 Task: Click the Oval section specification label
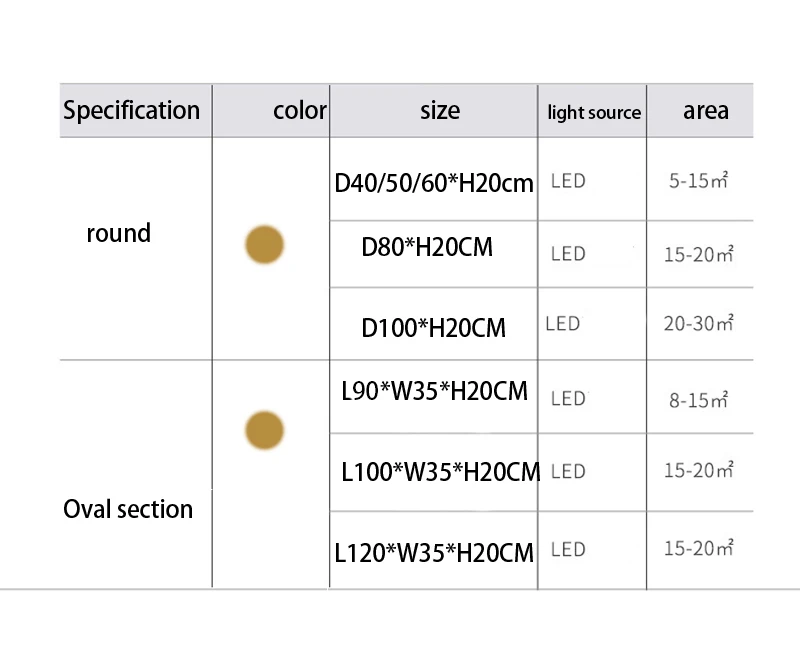(128, 509)
